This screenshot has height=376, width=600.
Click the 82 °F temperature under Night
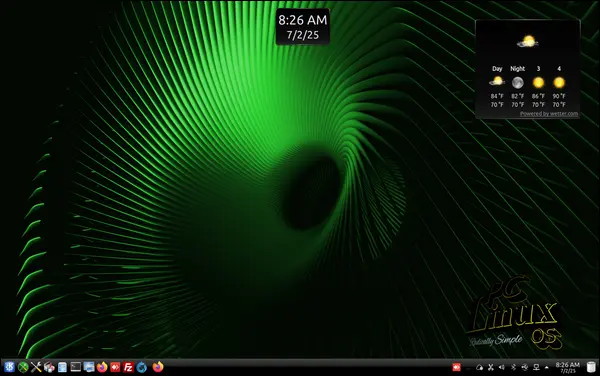518,96
